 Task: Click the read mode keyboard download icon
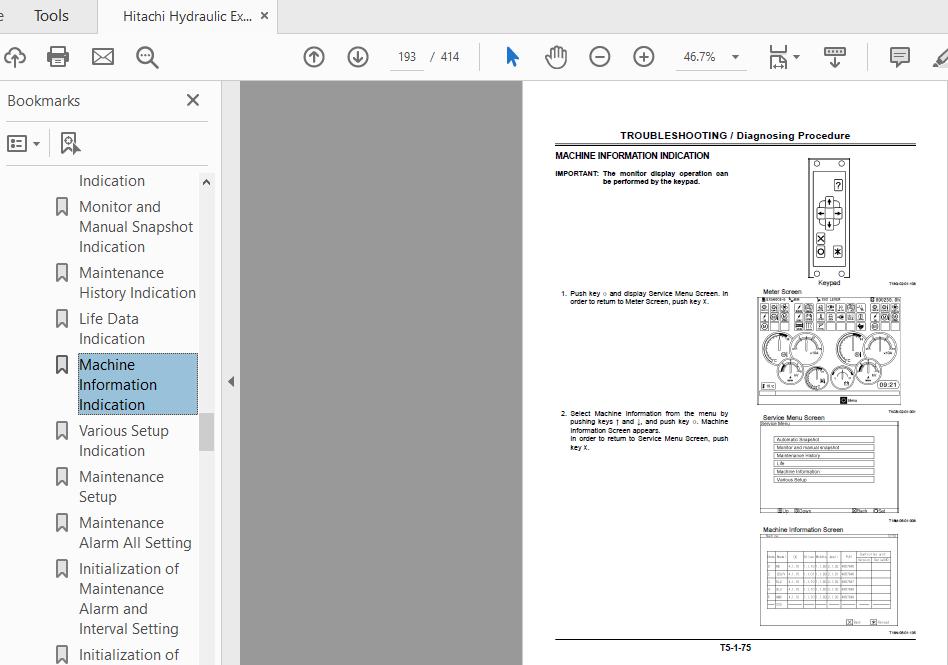coord(834,57)
